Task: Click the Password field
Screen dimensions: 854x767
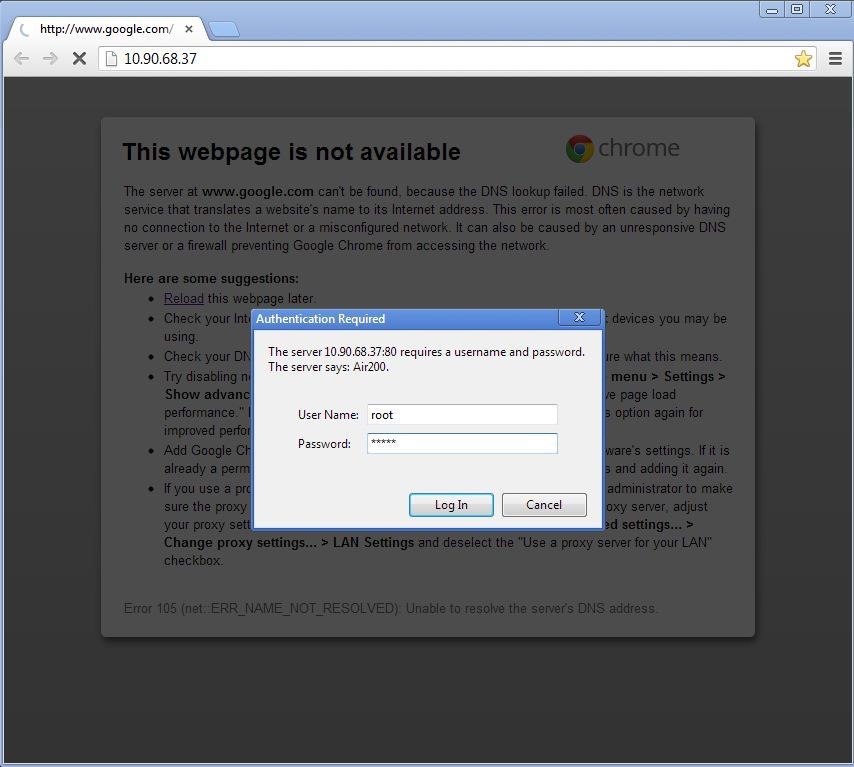Action: click(462, 443)
